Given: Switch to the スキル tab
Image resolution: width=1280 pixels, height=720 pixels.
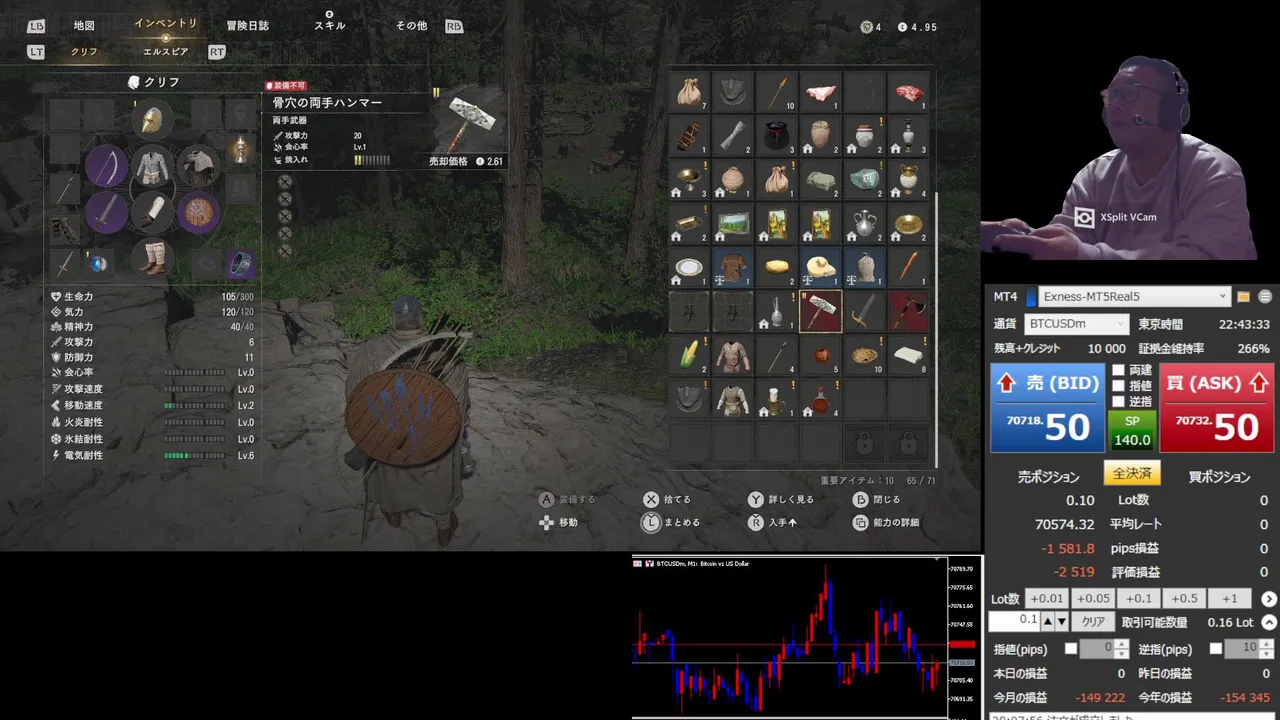Looking at the screenshot, I should click(x=330, y=26).
